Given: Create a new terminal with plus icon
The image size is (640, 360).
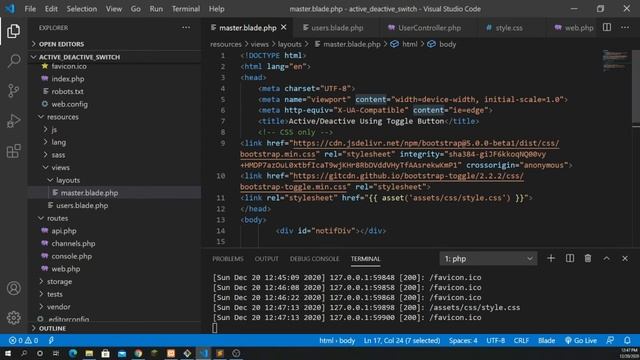Looking at the screenshot, I should coord(551,258).
